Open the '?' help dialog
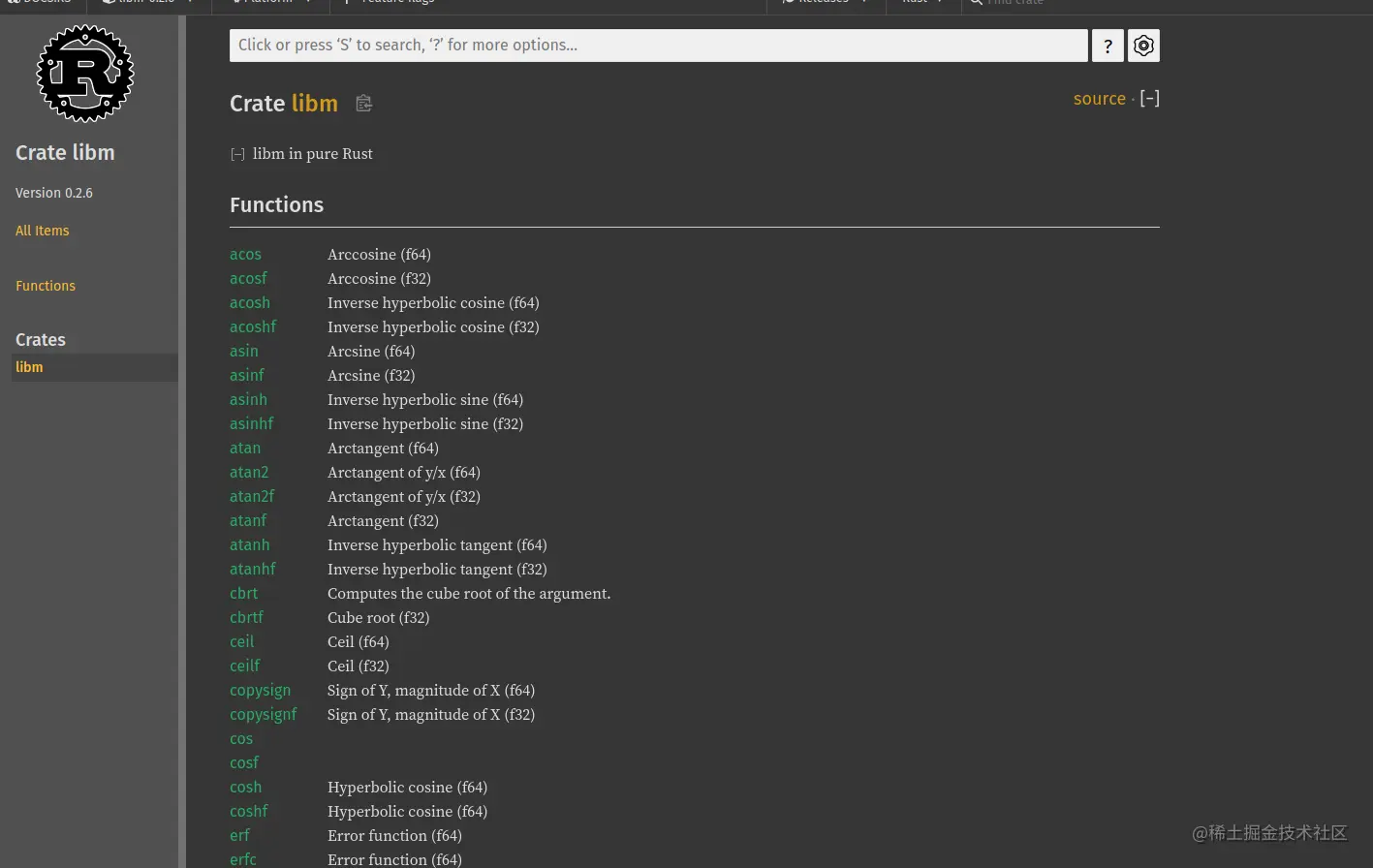The image size is (1373, 868). 1108,46
